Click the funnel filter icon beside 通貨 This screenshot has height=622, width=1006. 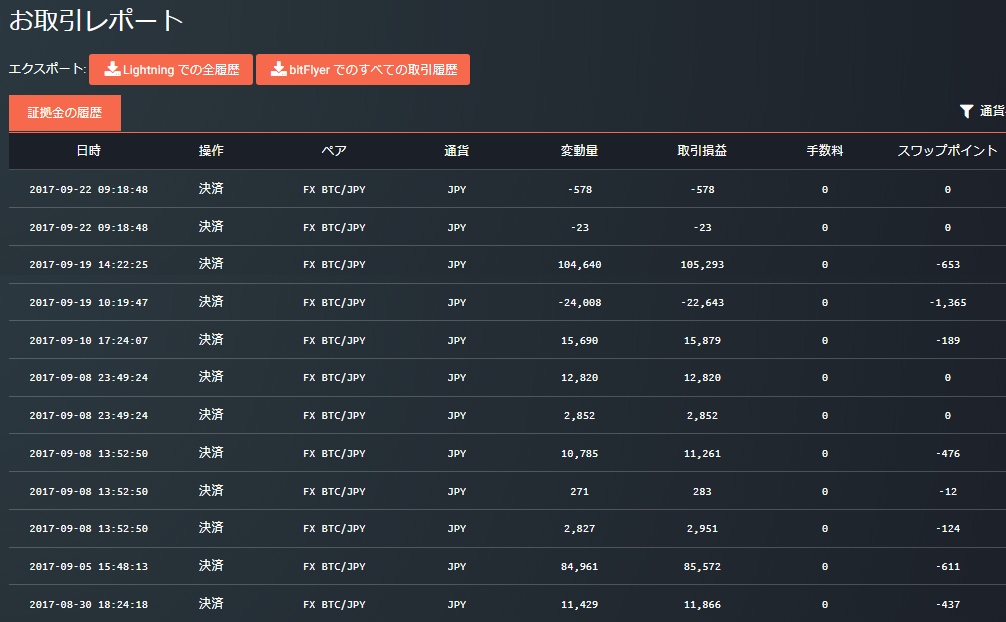(966, 111)
